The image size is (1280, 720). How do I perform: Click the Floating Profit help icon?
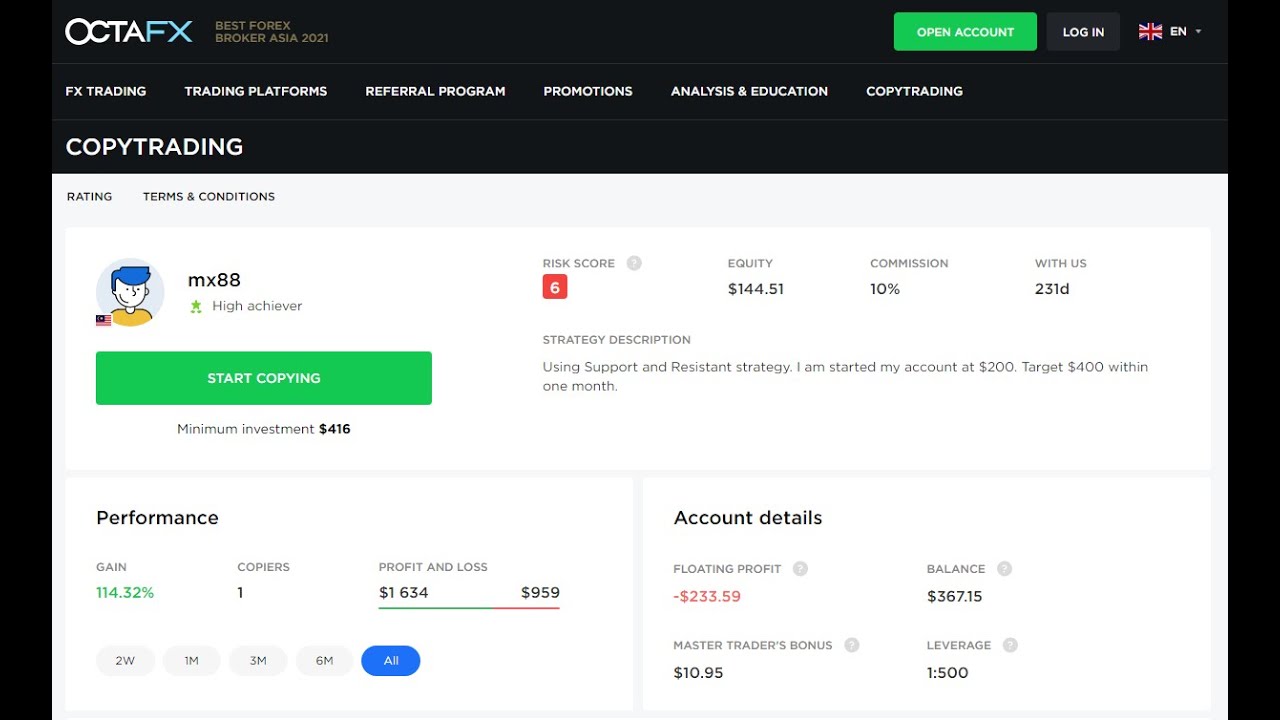(800, 569)
